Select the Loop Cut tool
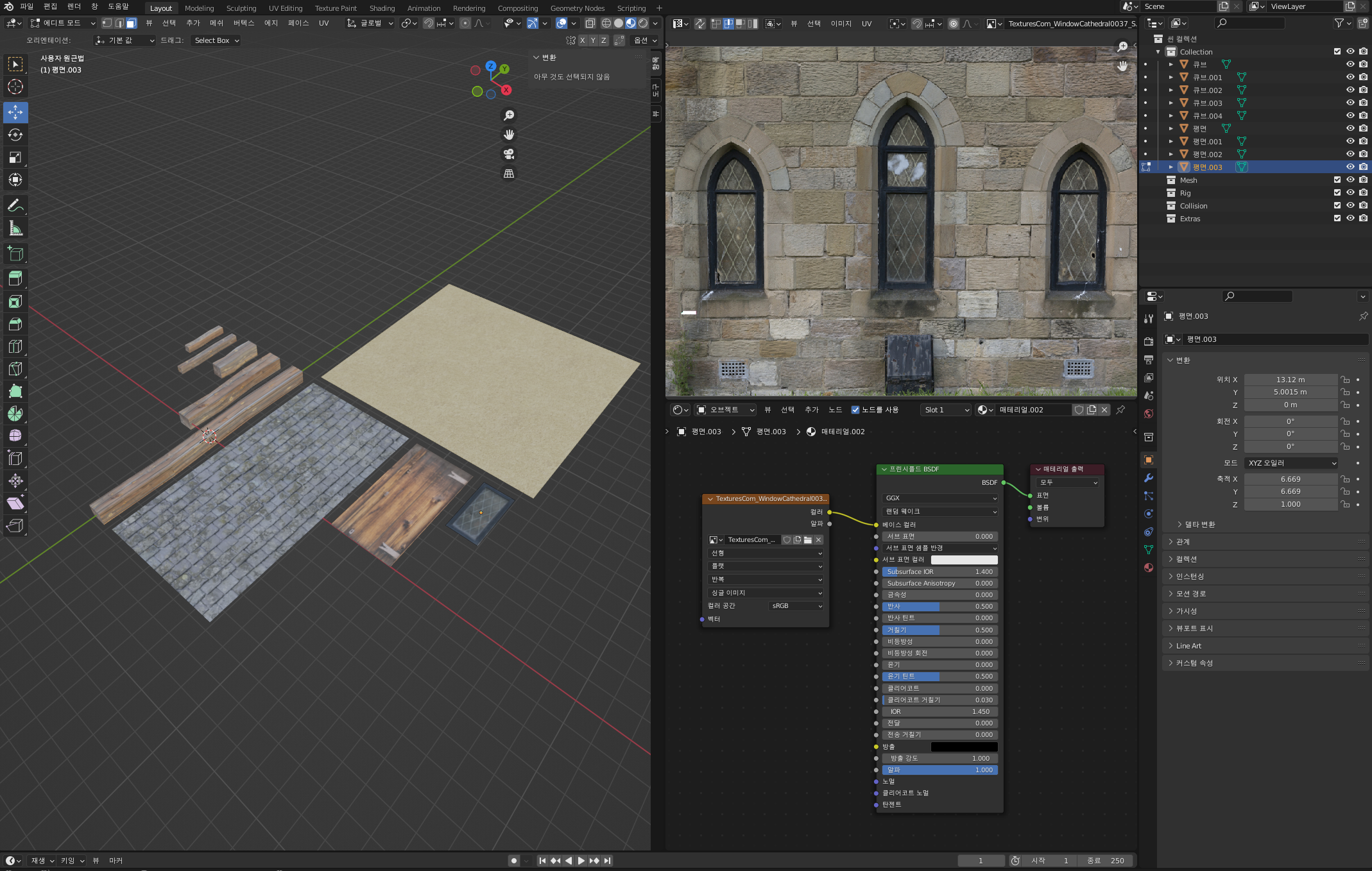 pos(15,346)
